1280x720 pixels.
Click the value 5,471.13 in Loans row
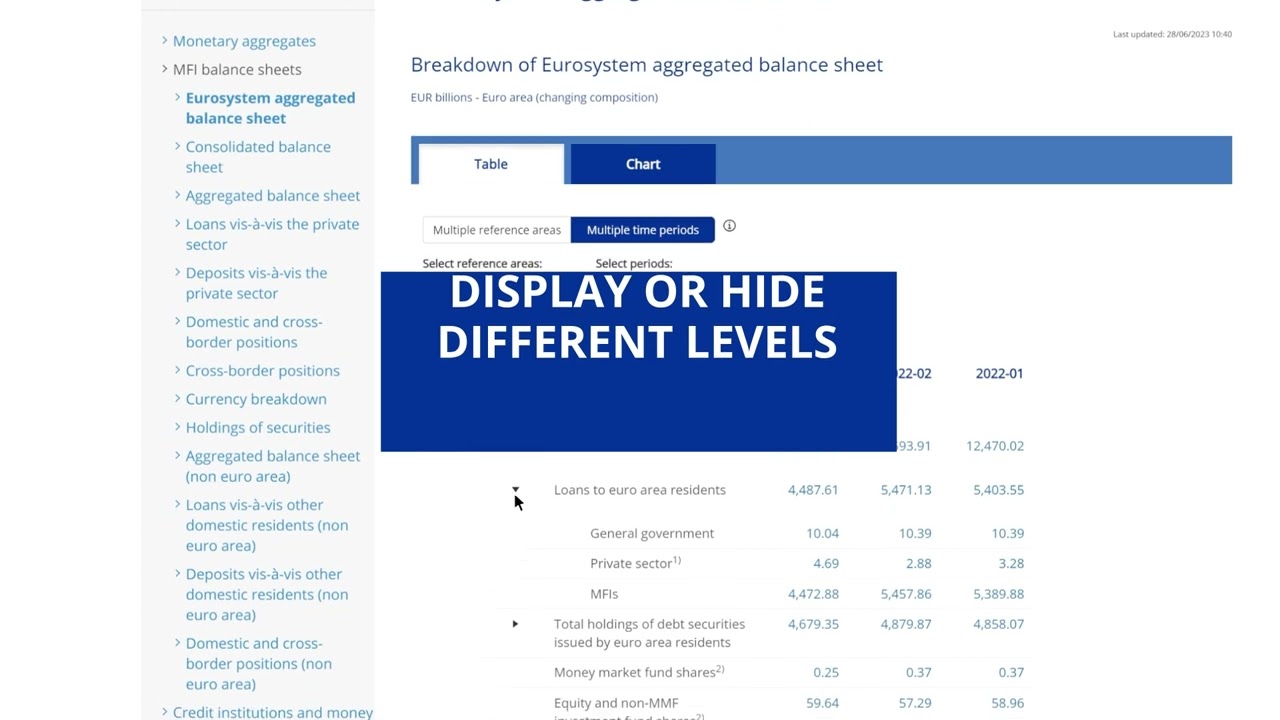pyautogui.click(x=906, y=490)
